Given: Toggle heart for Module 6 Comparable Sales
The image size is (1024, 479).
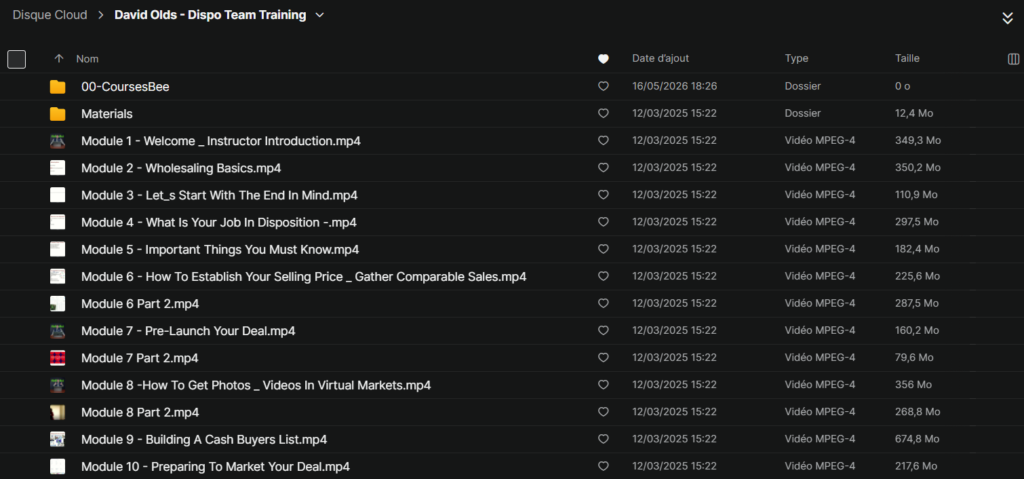Looking at the screenshot, I should pos(603,276).
